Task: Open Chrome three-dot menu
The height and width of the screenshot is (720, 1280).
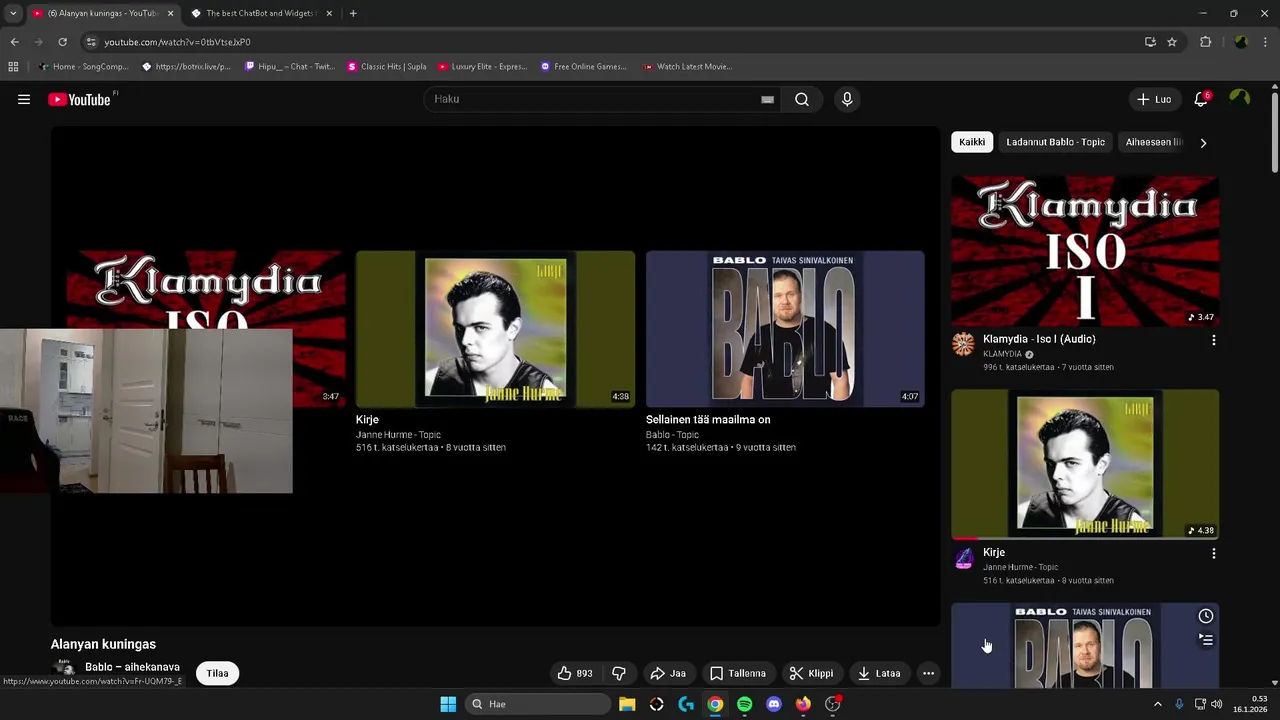Action: [1266, 42]
